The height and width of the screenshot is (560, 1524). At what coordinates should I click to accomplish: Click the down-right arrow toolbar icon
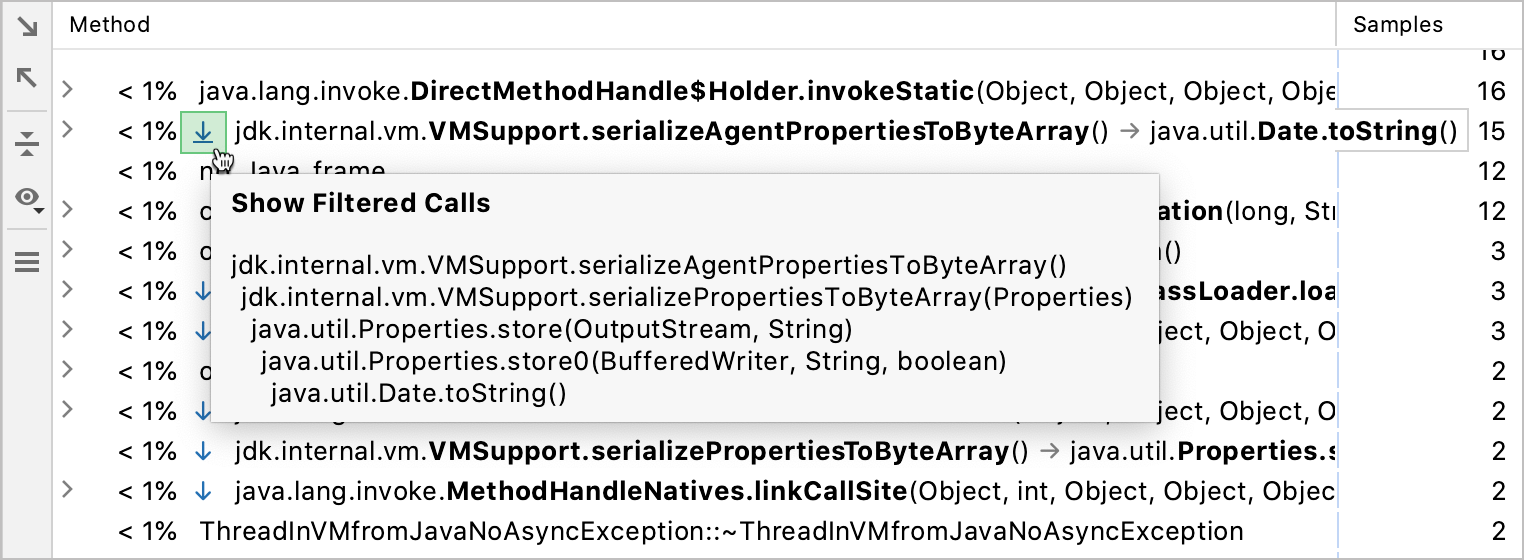click(x=27, y=27)
